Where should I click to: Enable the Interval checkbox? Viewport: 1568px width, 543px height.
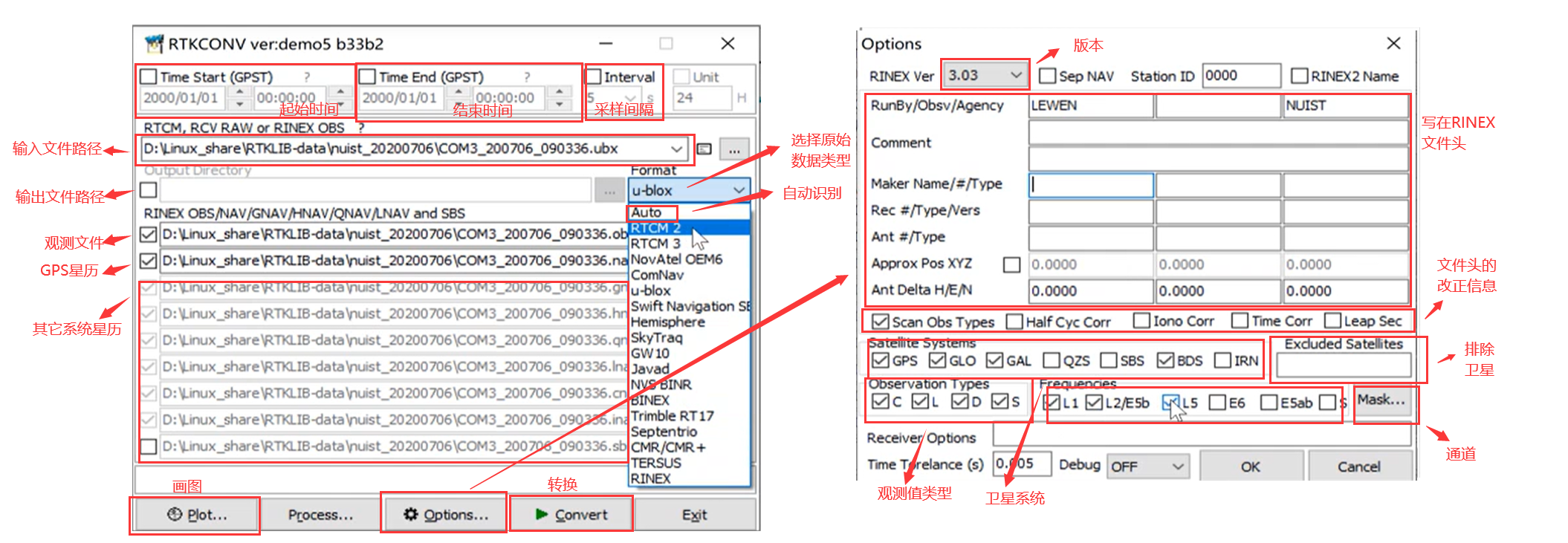(x=594, y=77)
